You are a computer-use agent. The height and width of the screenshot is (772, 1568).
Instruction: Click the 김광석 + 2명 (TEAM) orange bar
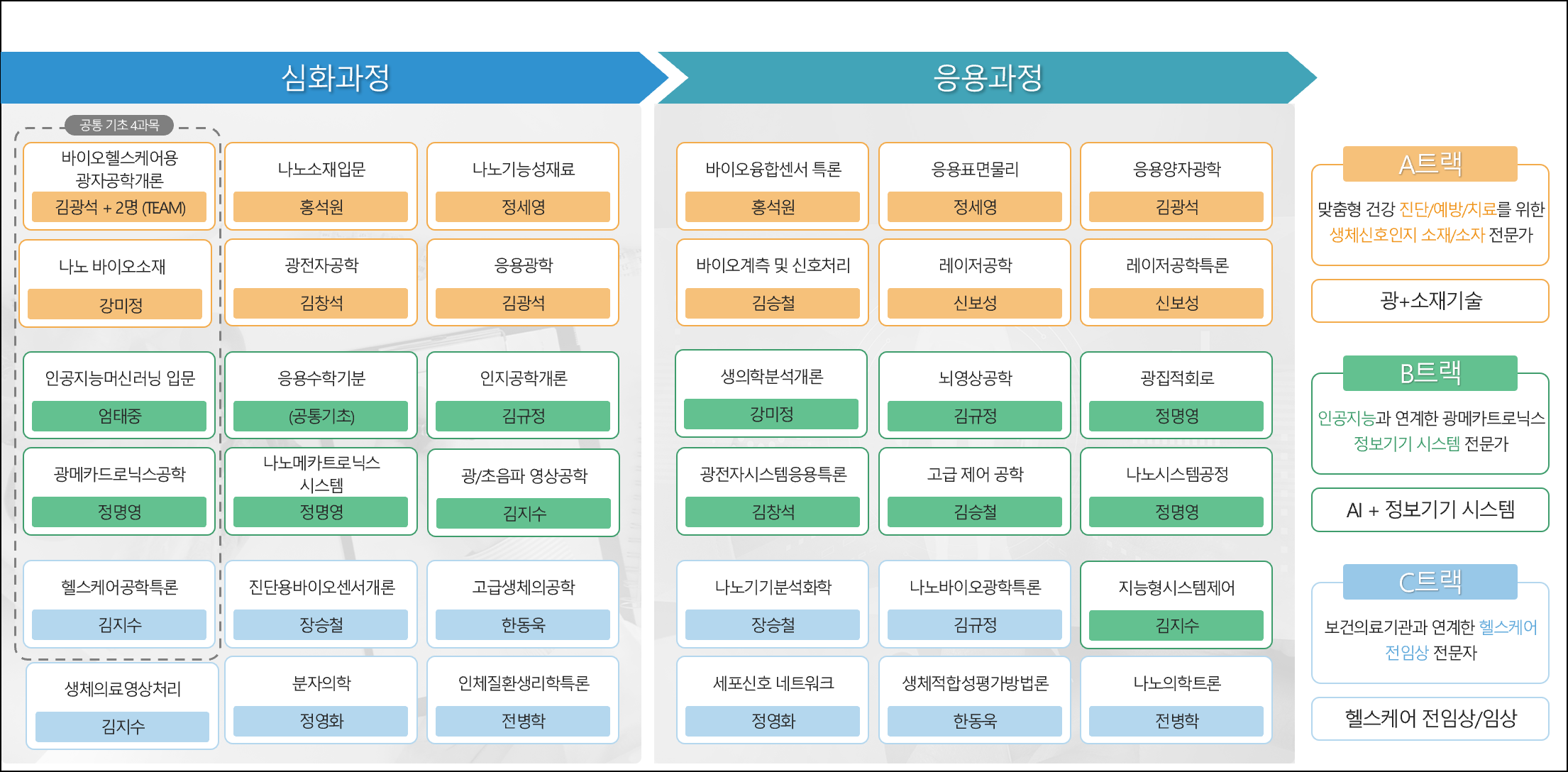tap(119, 207)
